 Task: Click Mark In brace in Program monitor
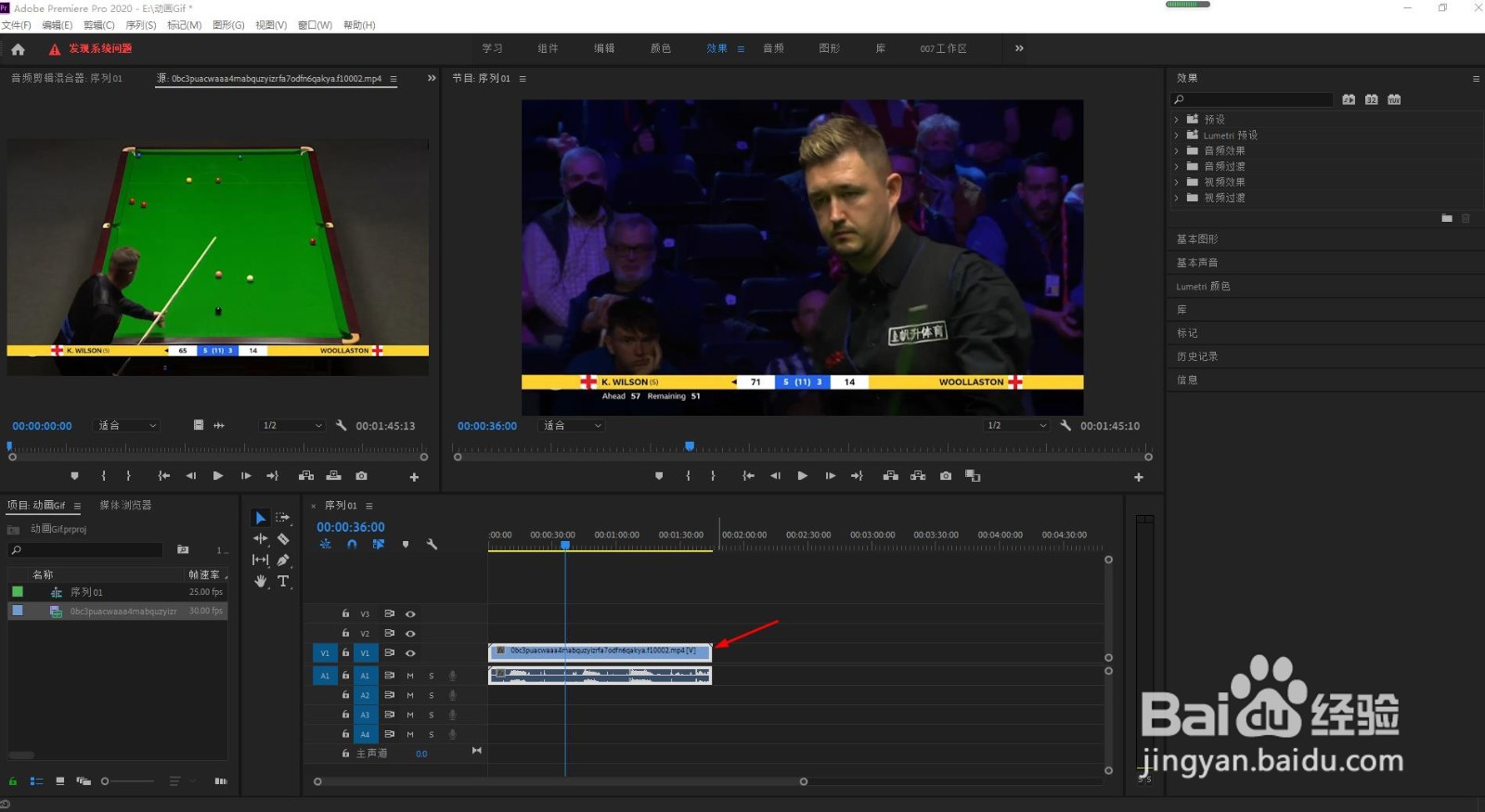[688, 476]
